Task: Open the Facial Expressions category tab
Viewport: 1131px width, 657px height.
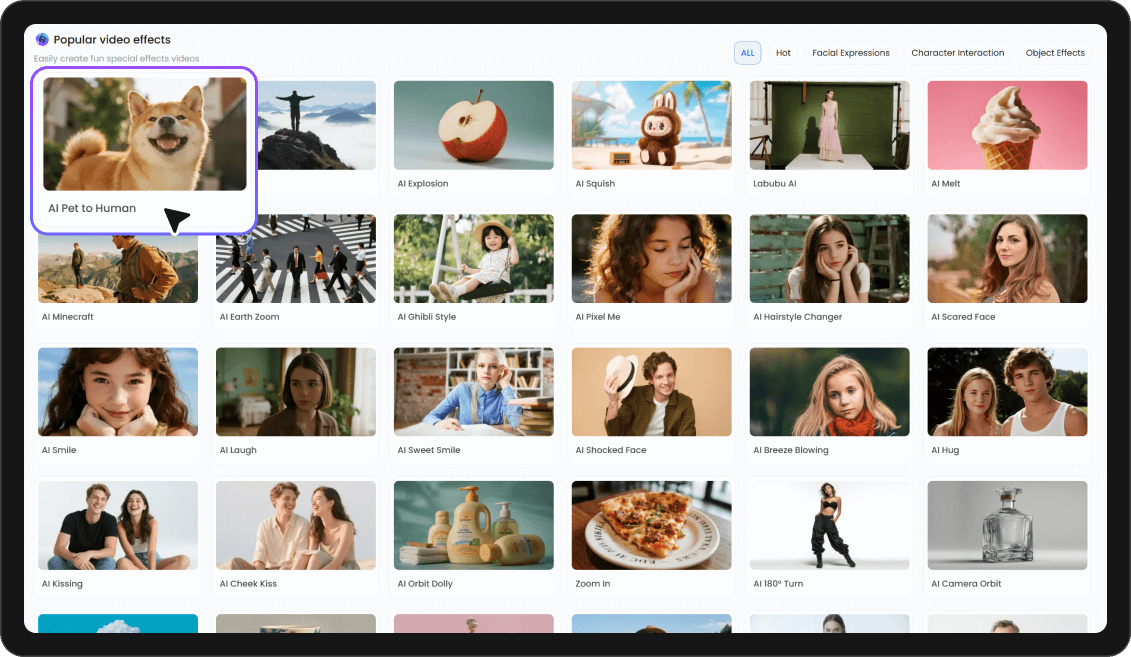Action: (850, 53)
